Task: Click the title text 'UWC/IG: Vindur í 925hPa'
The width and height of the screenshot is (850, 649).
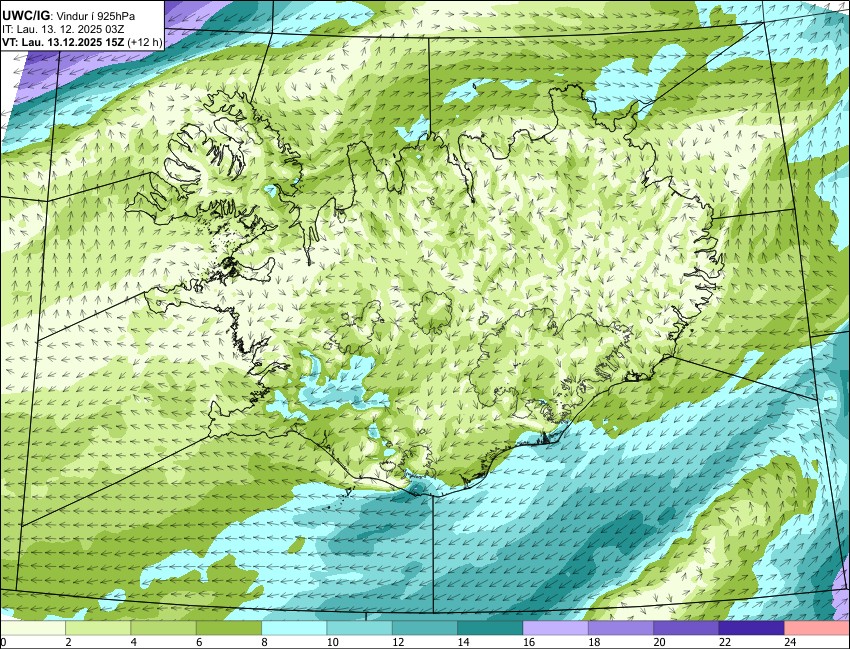Action: 68,16
